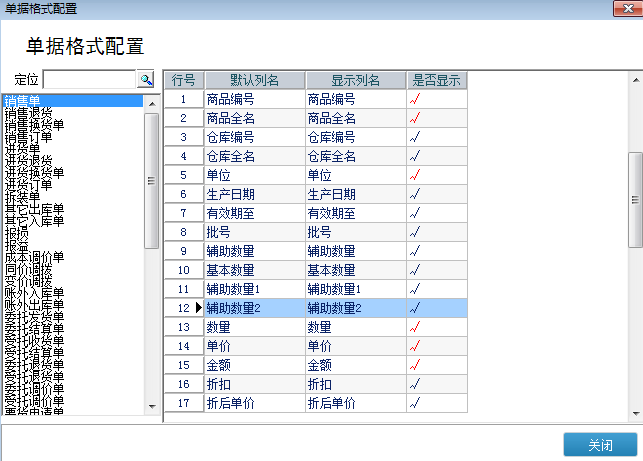Click the 默认列名 column header

point(255,80)
